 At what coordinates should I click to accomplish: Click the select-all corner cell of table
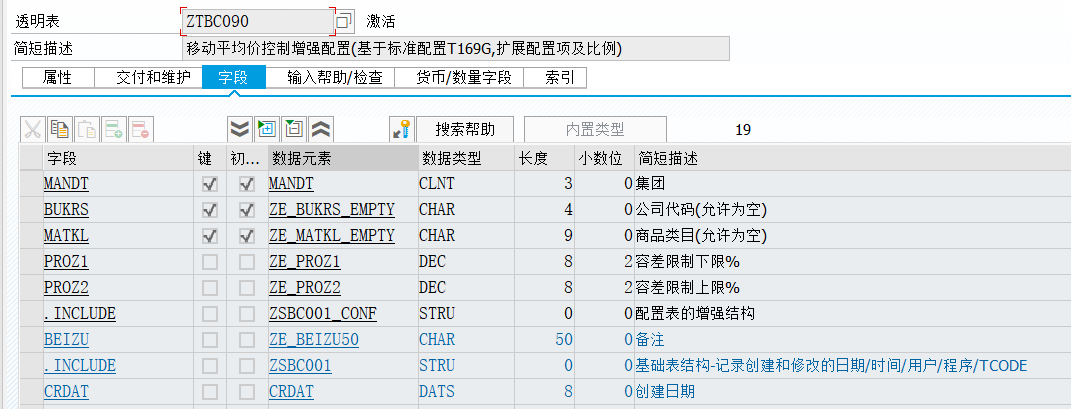(x=31, y=158)
